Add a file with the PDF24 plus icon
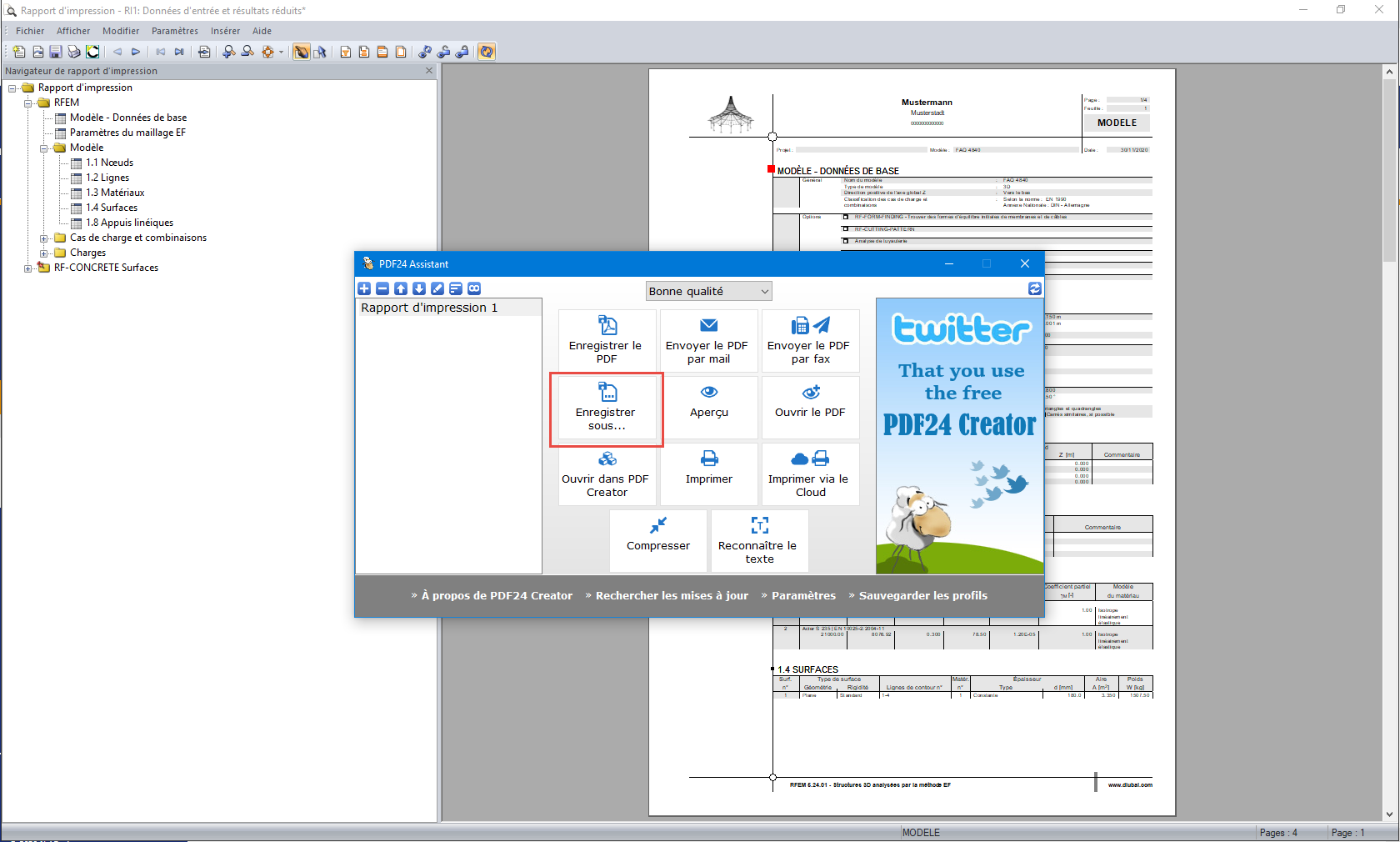 click(x=363, y=288)
